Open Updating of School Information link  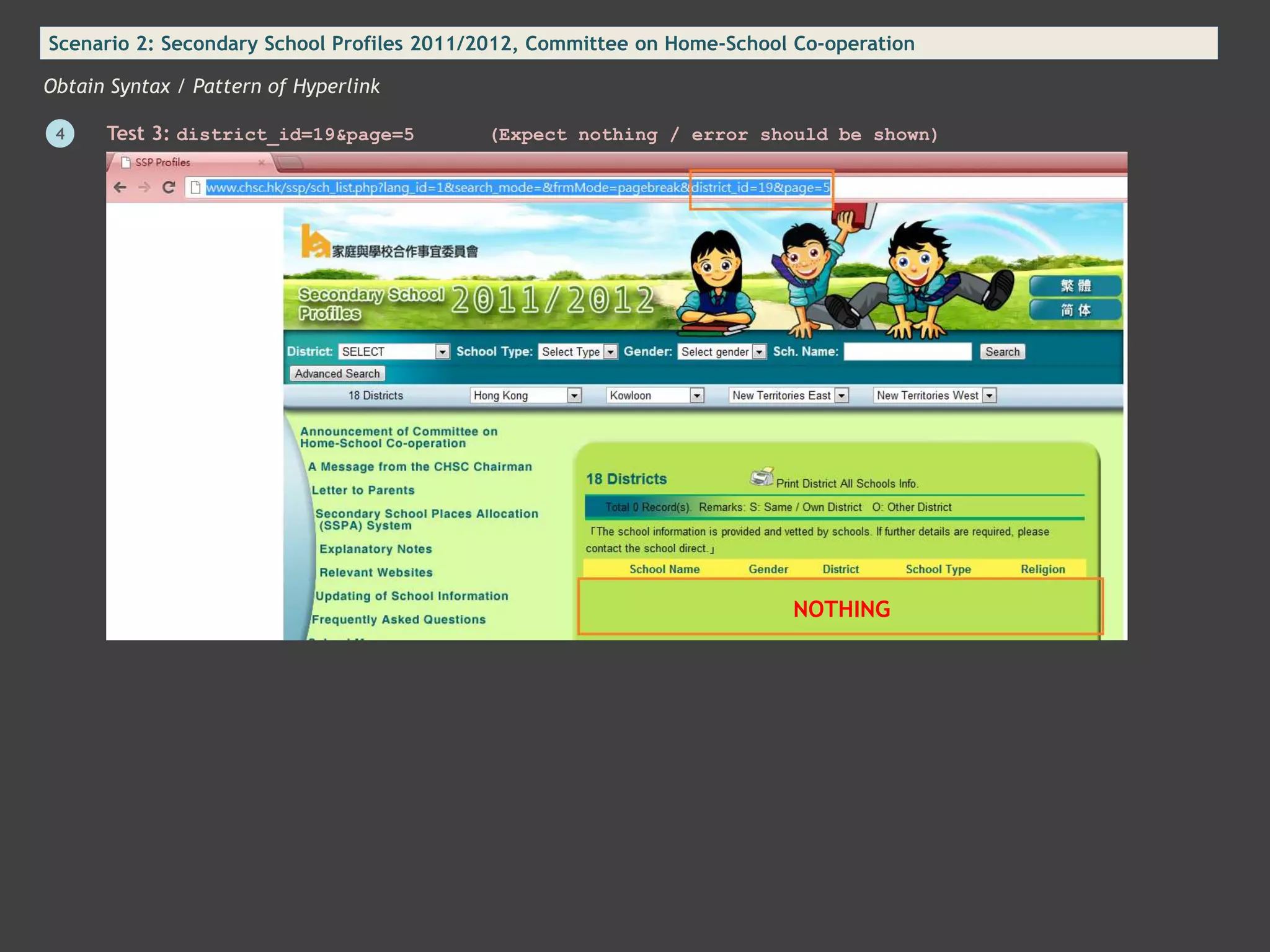pos(412,596)
